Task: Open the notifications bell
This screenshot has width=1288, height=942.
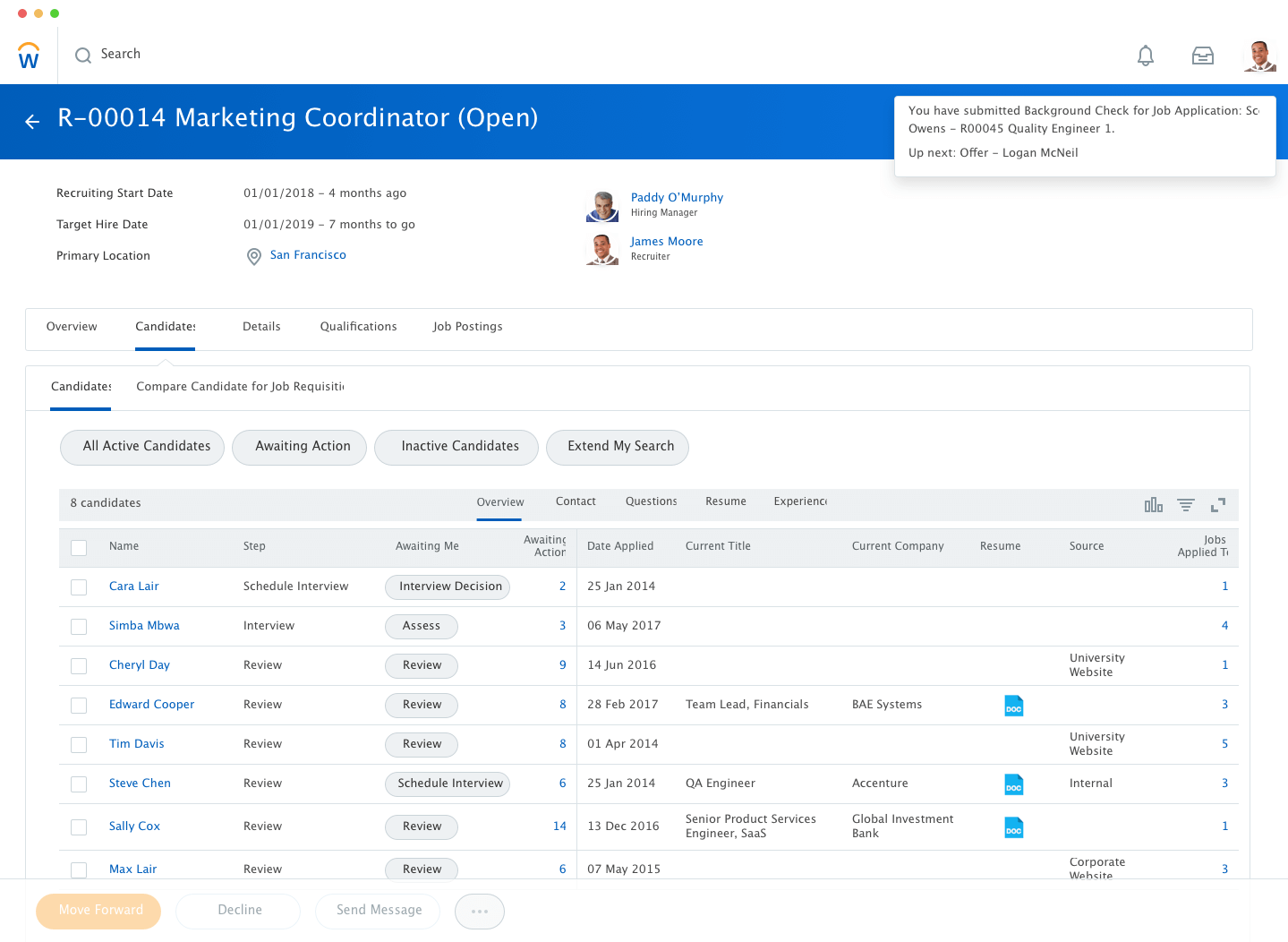Action: (x=1146, y=56)
